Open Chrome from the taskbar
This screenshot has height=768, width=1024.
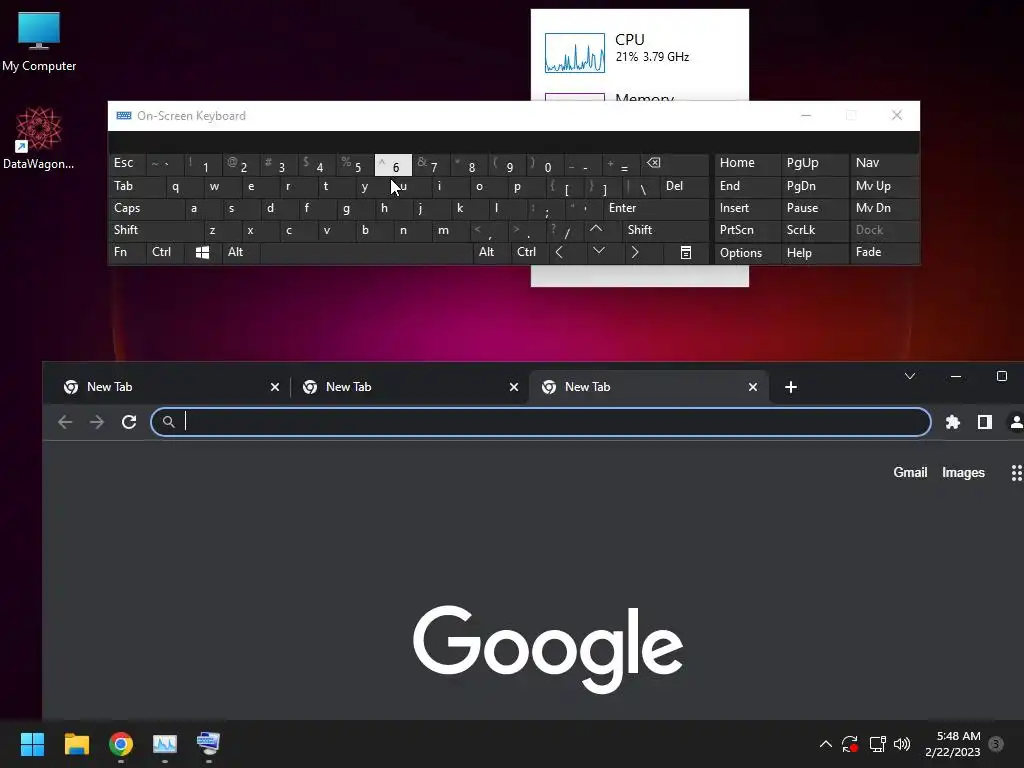tap(121, 744)
